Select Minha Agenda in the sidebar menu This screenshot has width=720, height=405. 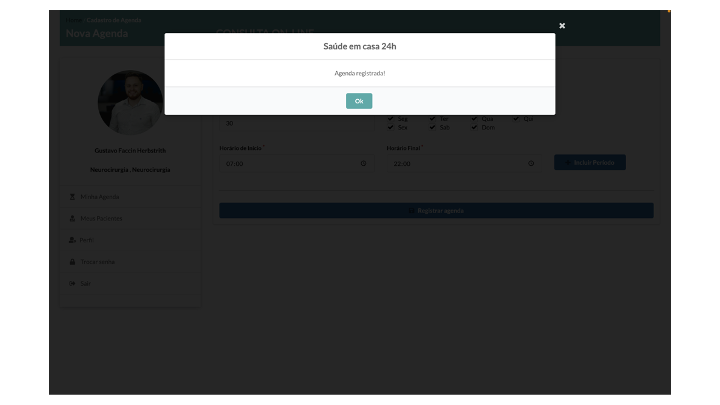click(x=99, y=196)
